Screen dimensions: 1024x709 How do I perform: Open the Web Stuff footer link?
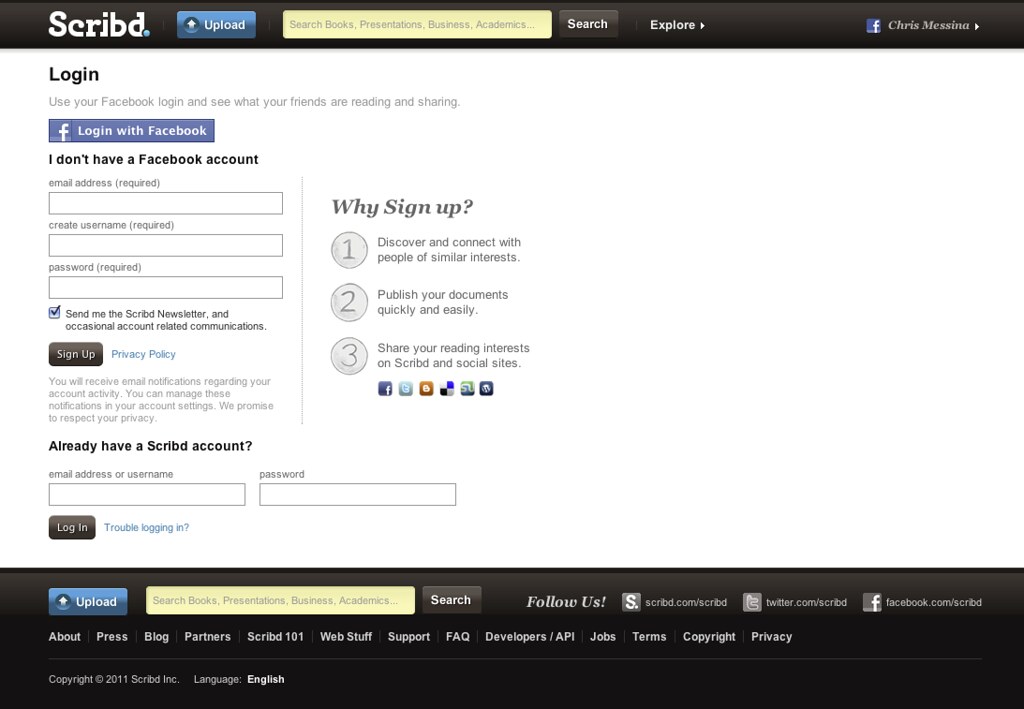click(x=345, y=637)
